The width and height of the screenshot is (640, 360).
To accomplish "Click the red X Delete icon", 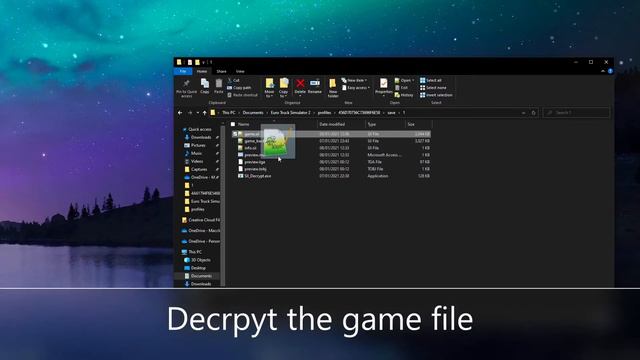I will pos(300,83).
